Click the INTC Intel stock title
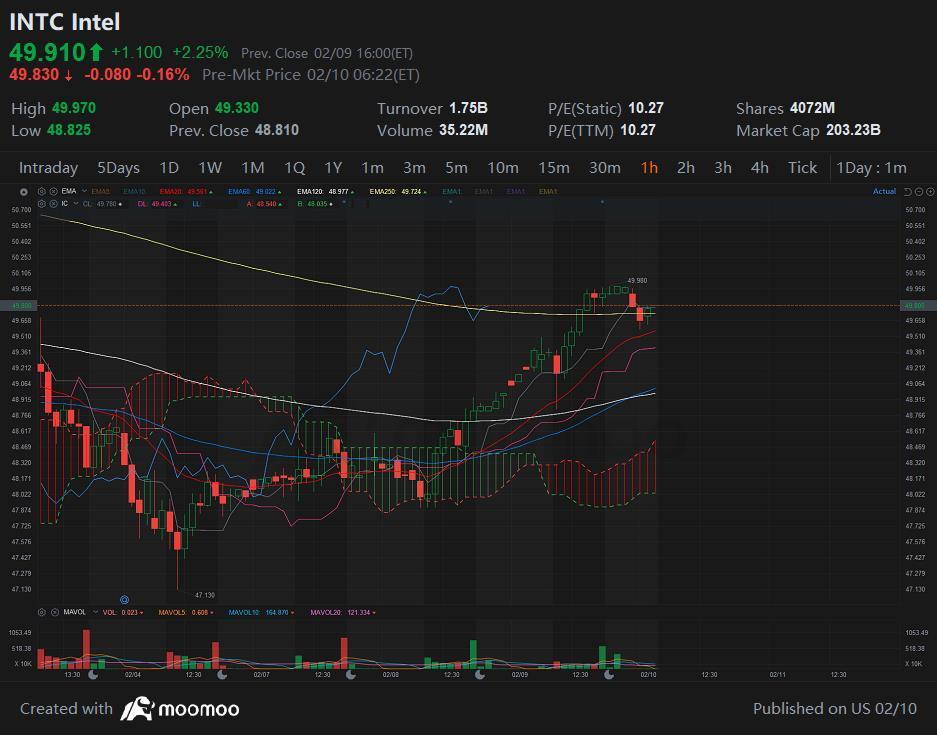The width and height of the screenshot is (937, 735). [65, 22]
